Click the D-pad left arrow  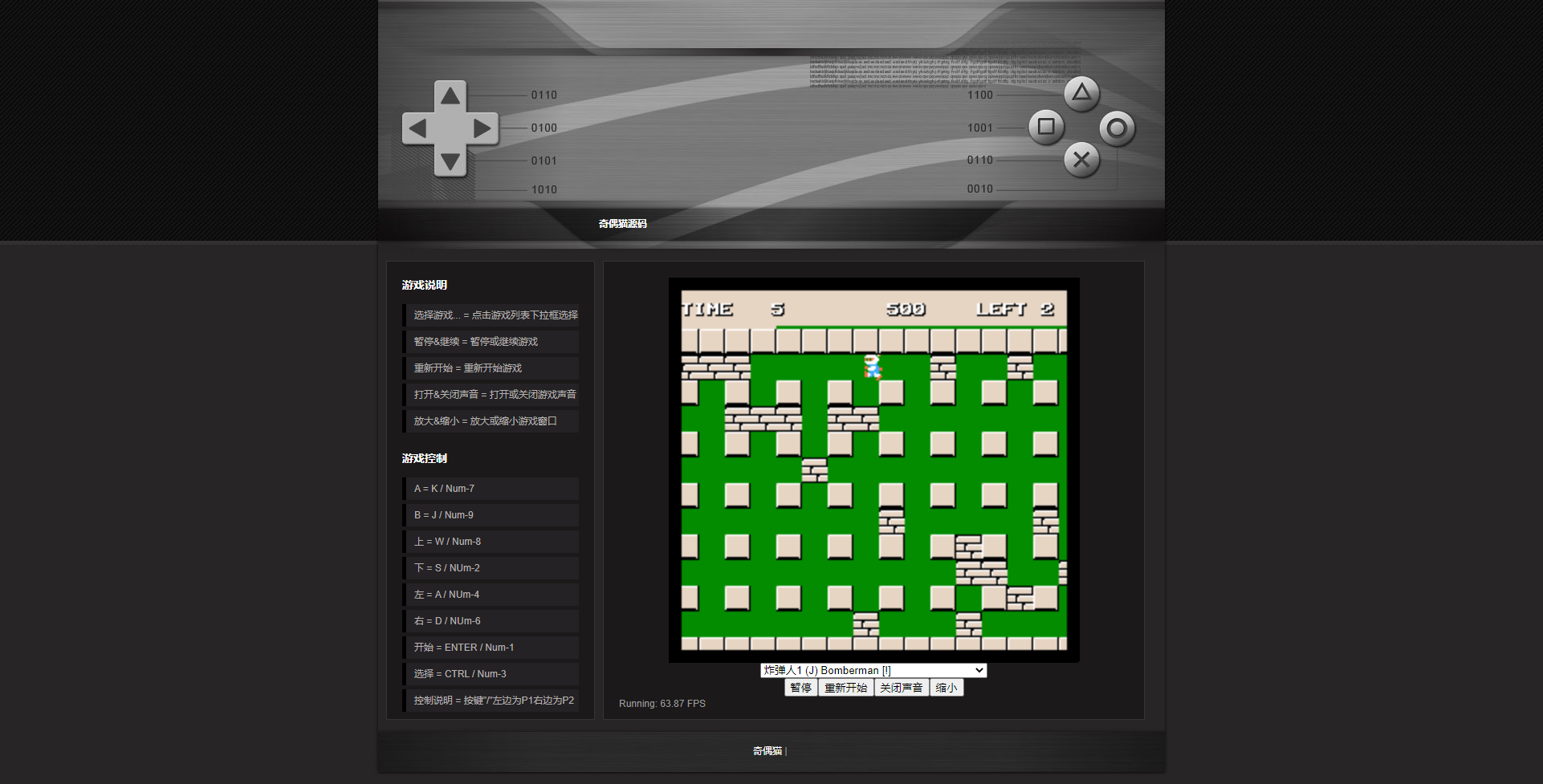click(x=417, y=128)
